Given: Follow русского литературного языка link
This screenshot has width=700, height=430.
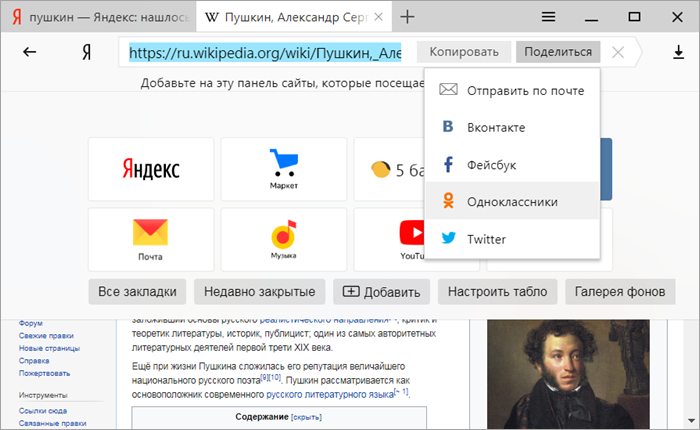Looking at the screenshot, I should [330, 395].
